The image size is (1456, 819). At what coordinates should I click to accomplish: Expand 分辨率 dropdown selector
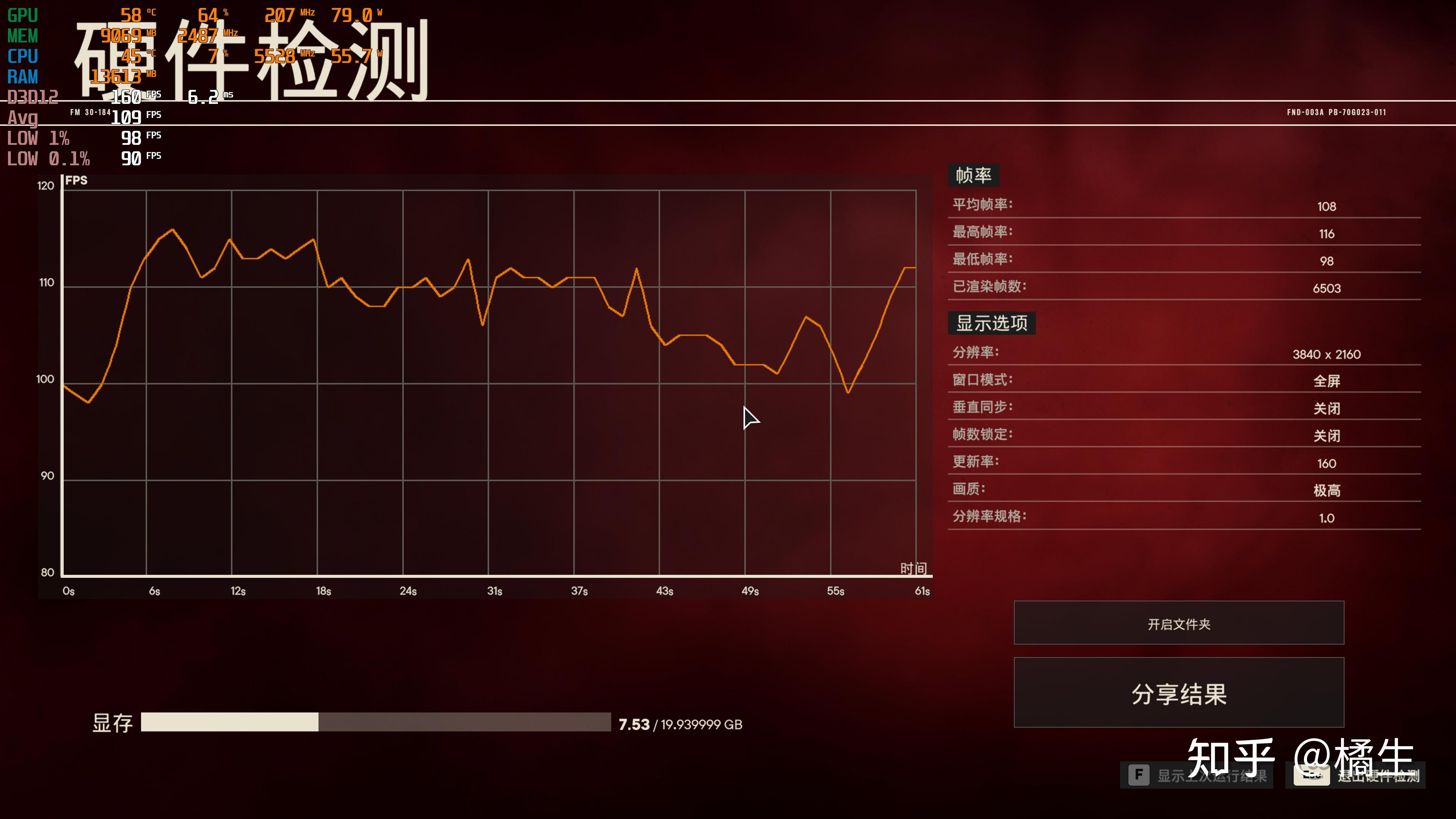coord(1325,354)
